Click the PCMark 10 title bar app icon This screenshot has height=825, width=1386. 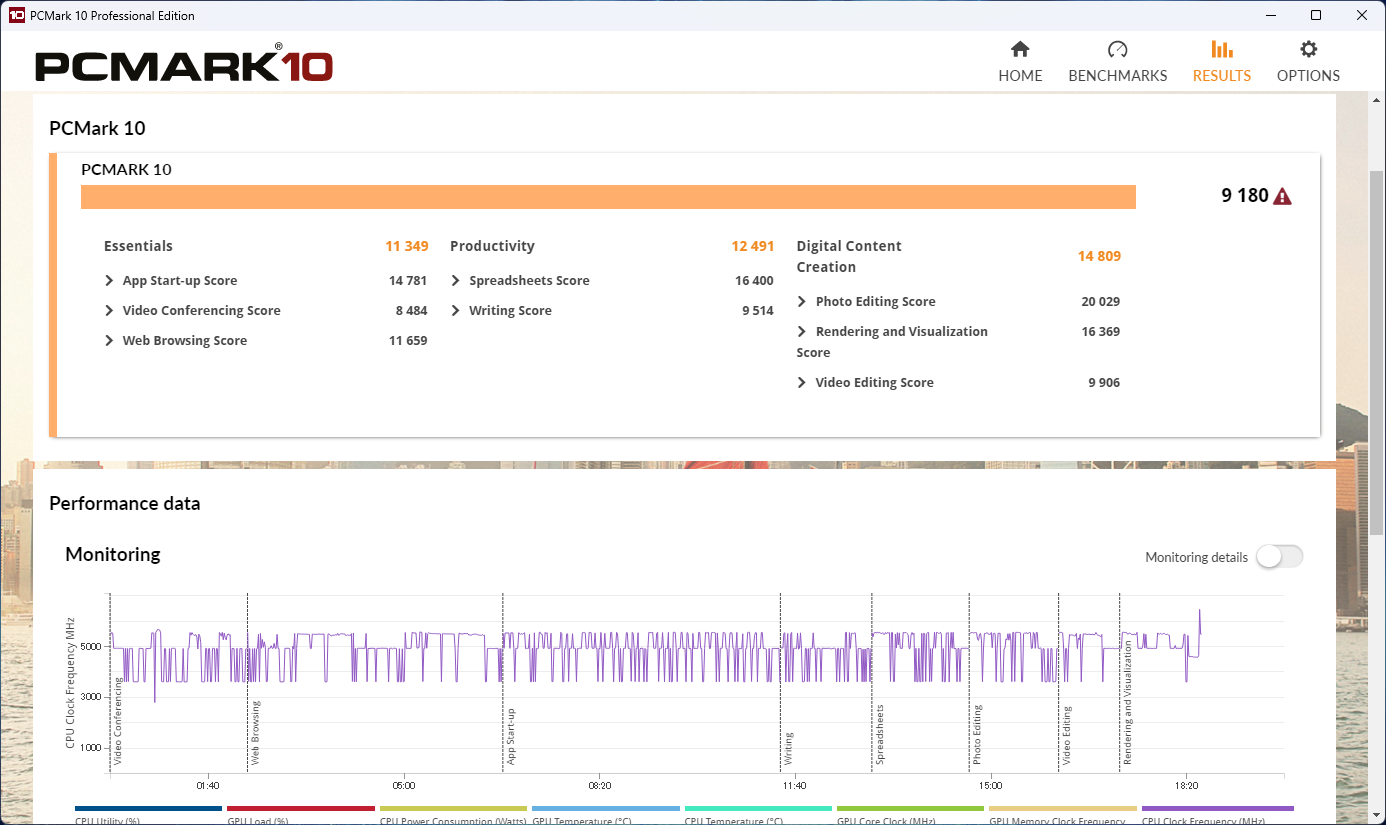[x=16, y=15]
